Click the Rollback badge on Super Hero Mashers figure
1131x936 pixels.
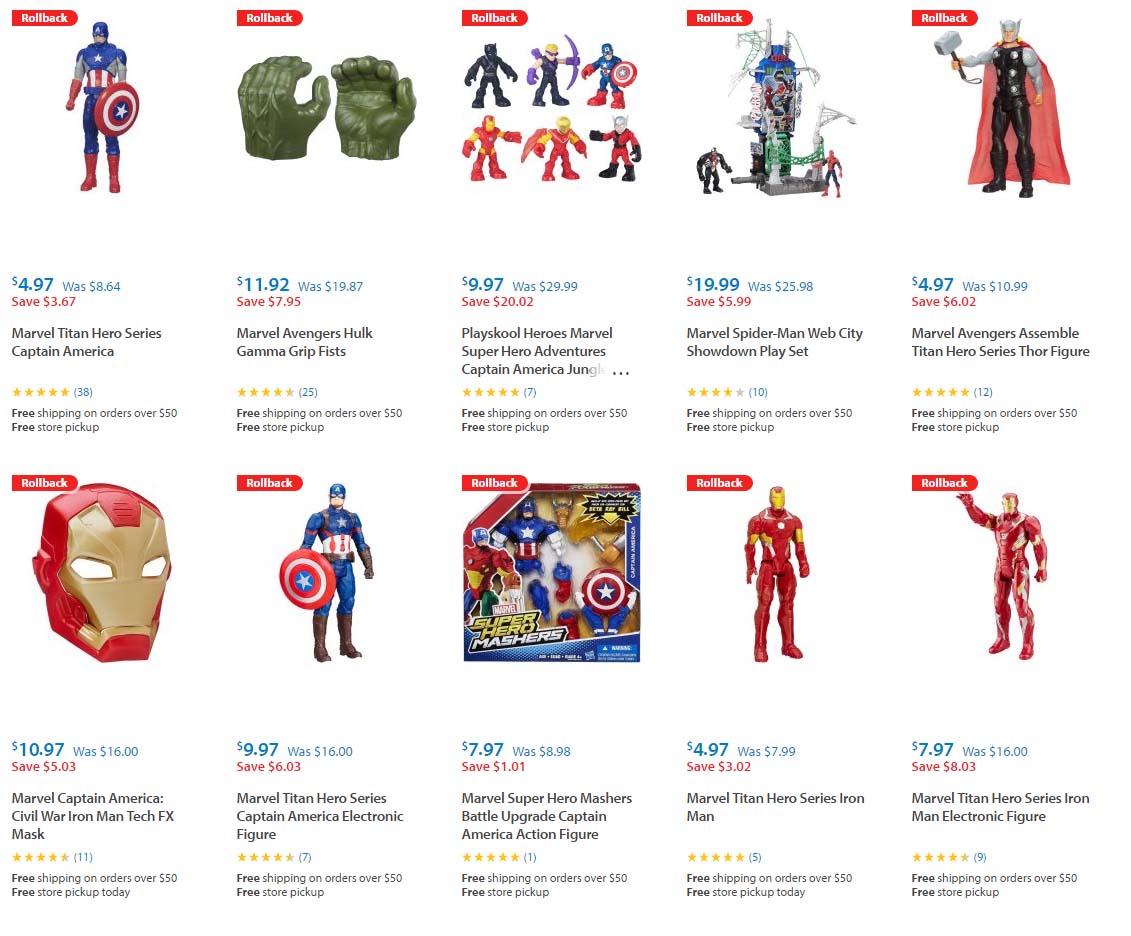tap(494, 482)
